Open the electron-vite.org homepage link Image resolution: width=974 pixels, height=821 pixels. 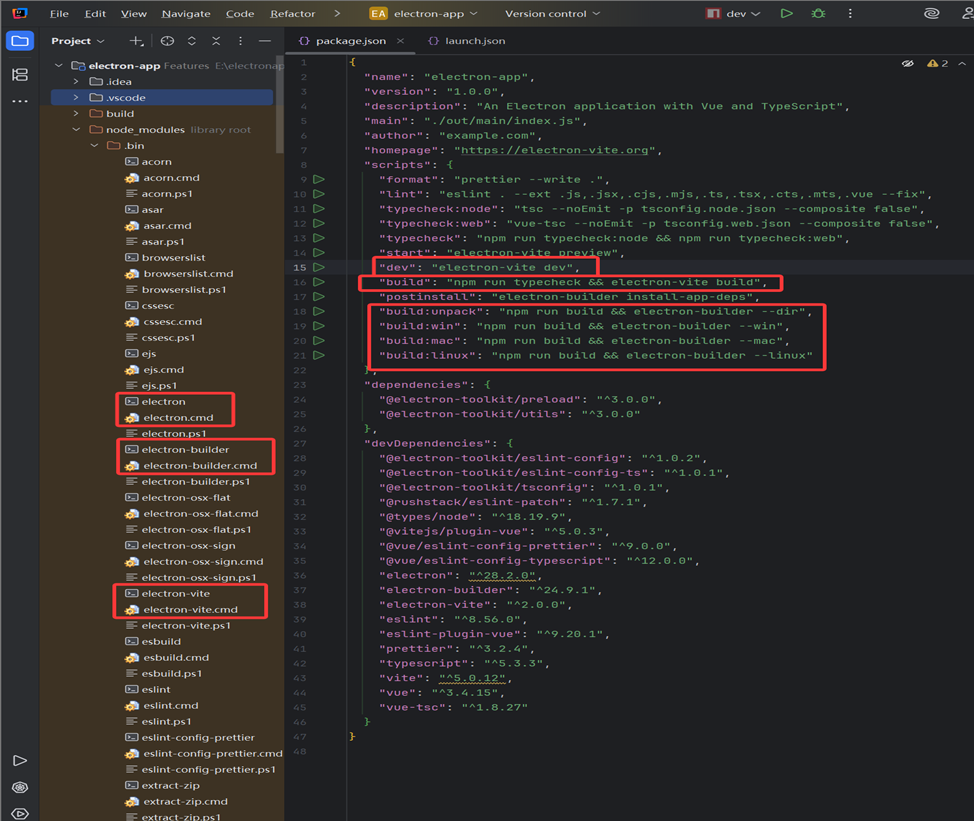point(554,150)
